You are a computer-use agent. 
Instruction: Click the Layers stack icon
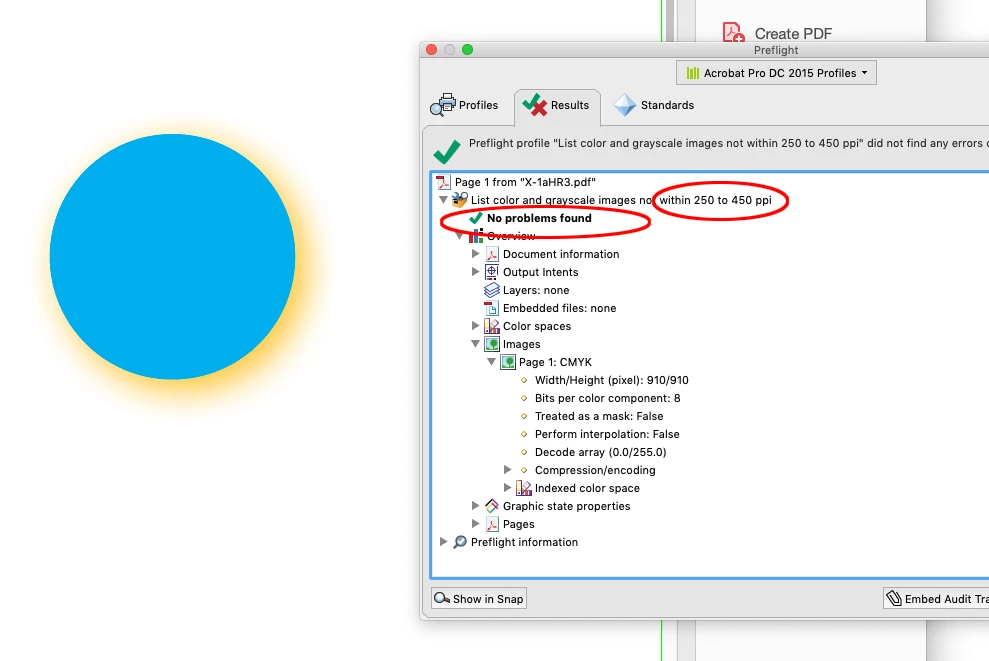pyautogui.click(x=491, y=290)
